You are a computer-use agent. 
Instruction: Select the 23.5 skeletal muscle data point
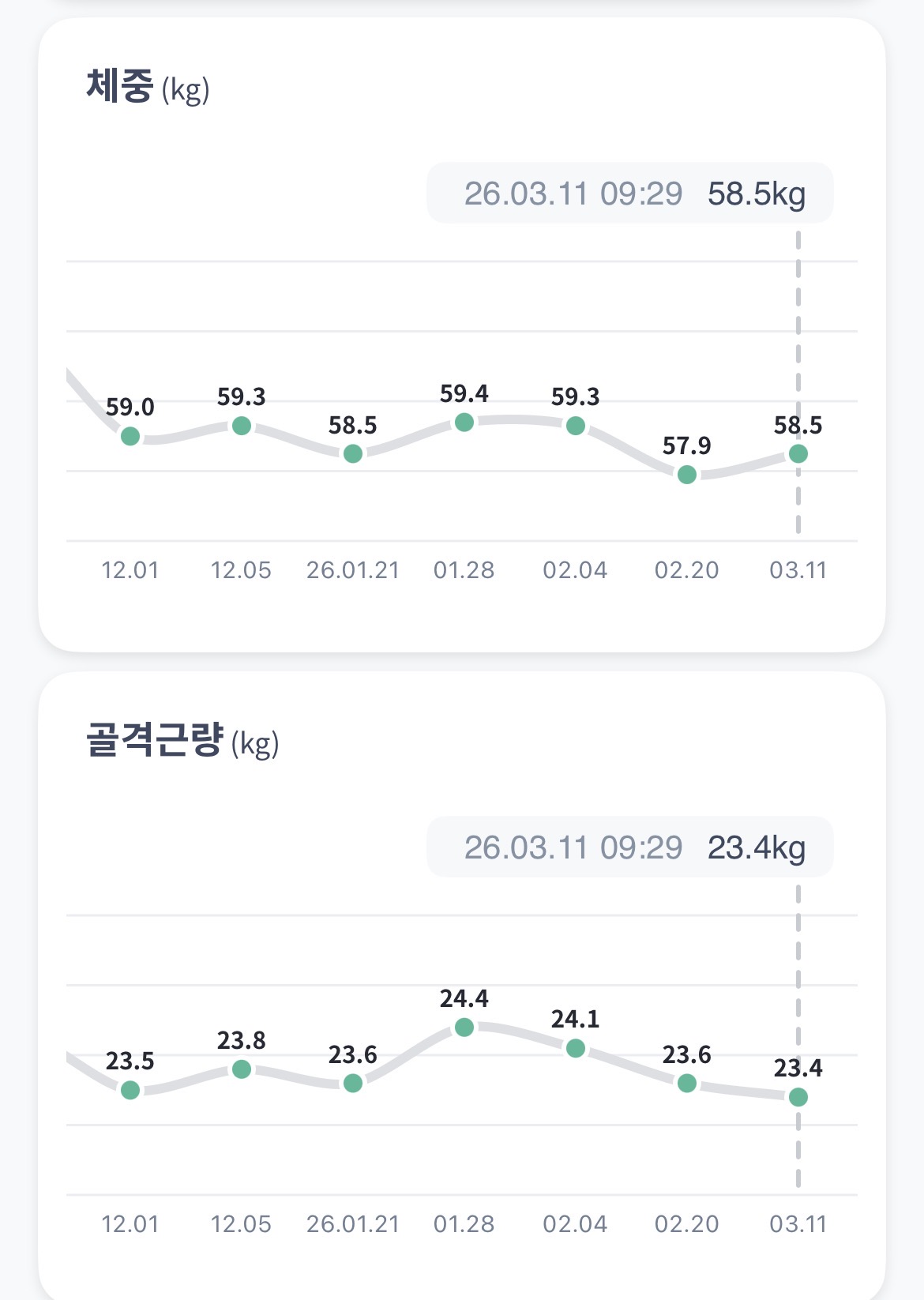(130, 1090)
